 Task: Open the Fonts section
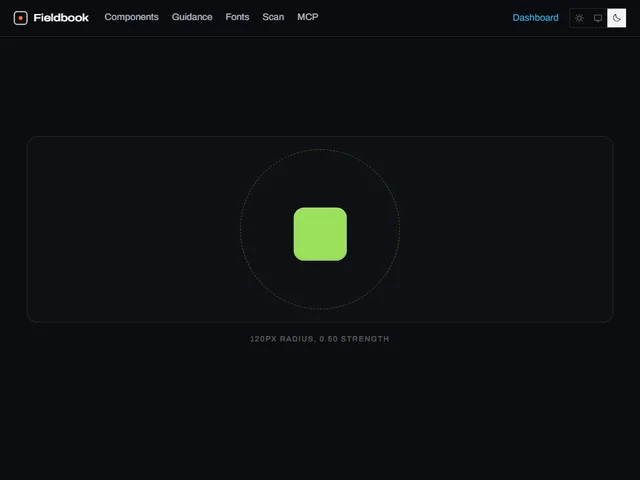click(237, 17)
